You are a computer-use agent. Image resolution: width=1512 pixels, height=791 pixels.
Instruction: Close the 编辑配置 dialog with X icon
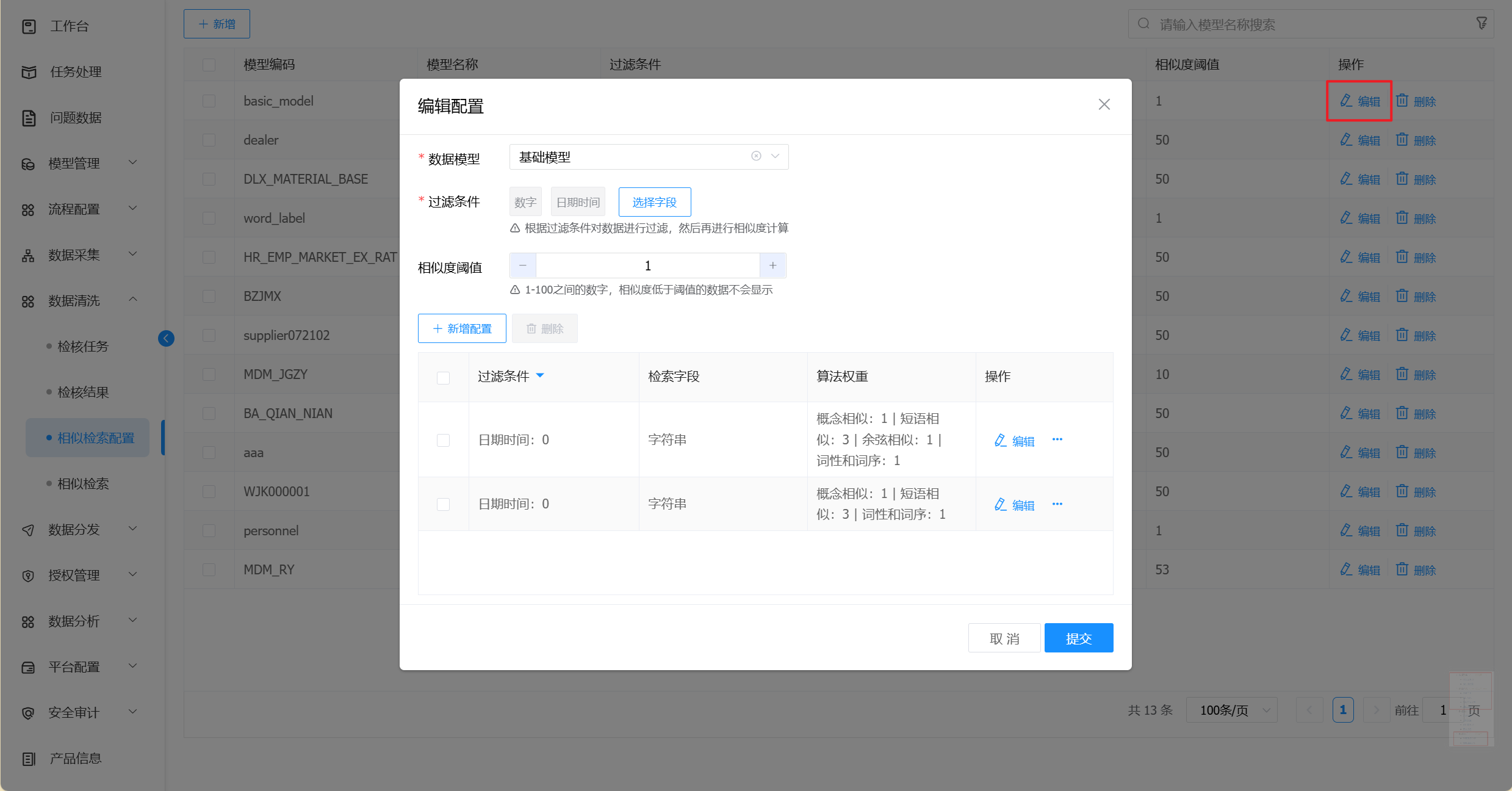pyautogui.click(x=1104, y=104)
